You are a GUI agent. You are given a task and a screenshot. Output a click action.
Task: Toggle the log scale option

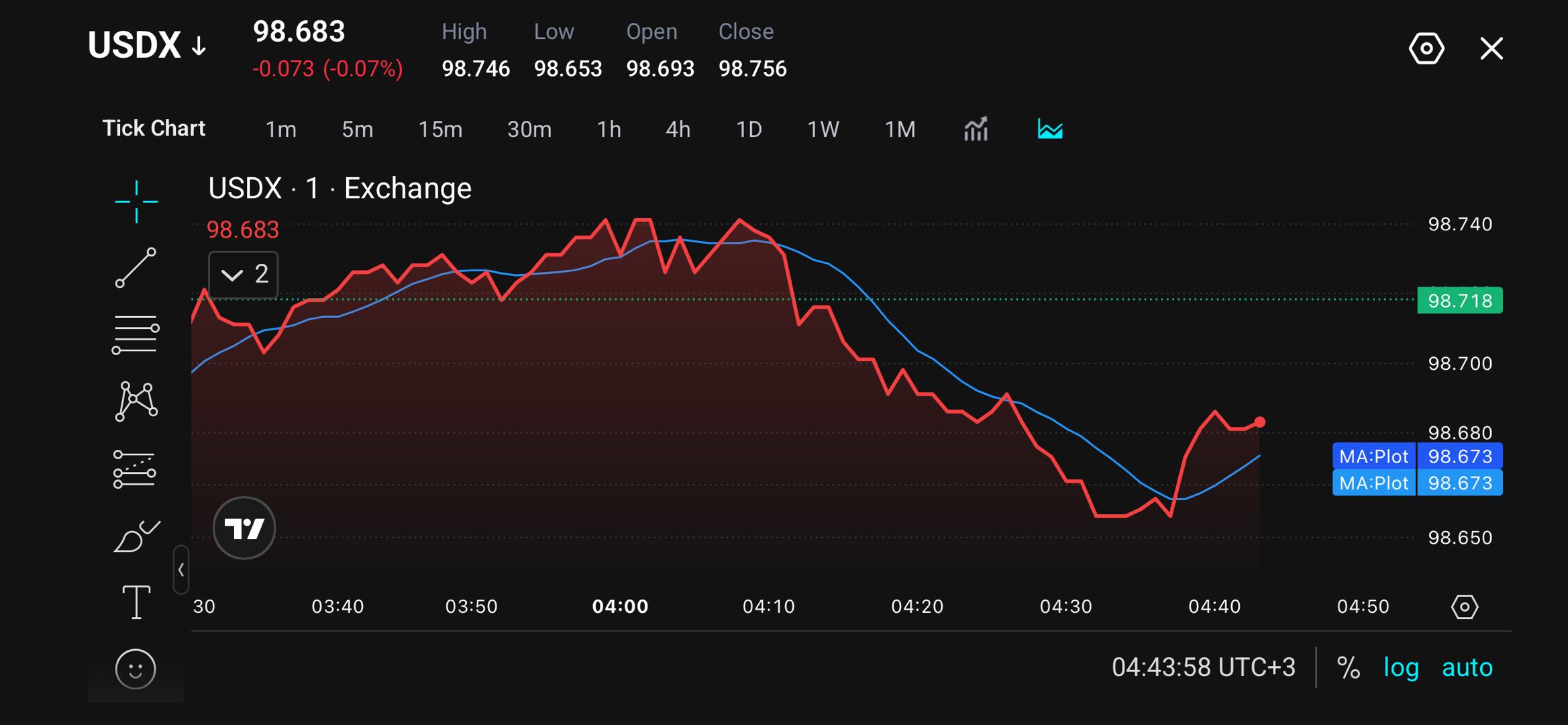tap(1401, 668)
